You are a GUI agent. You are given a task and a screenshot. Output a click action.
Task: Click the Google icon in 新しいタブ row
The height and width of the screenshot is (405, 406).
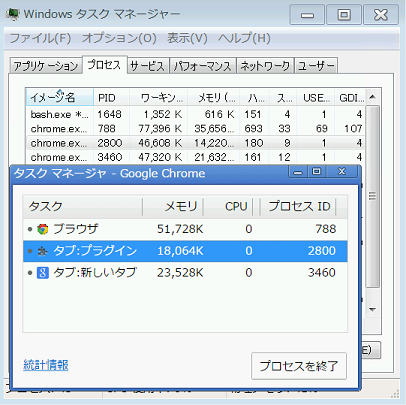[43, 273]
